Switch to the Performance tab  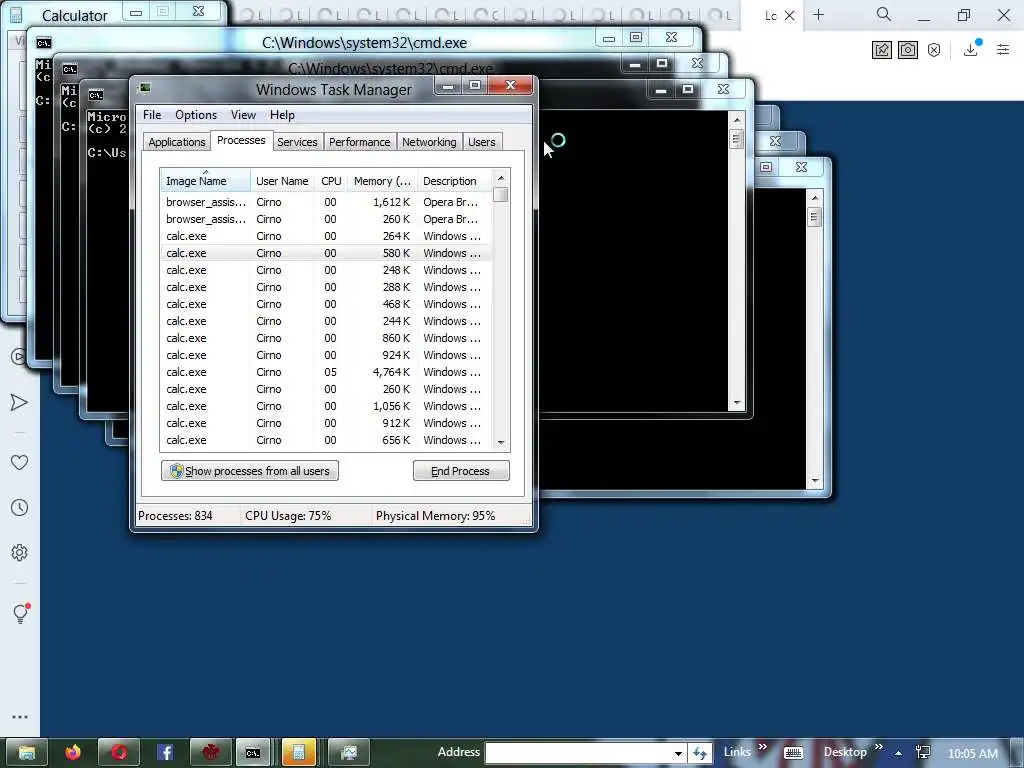point(359,142)
